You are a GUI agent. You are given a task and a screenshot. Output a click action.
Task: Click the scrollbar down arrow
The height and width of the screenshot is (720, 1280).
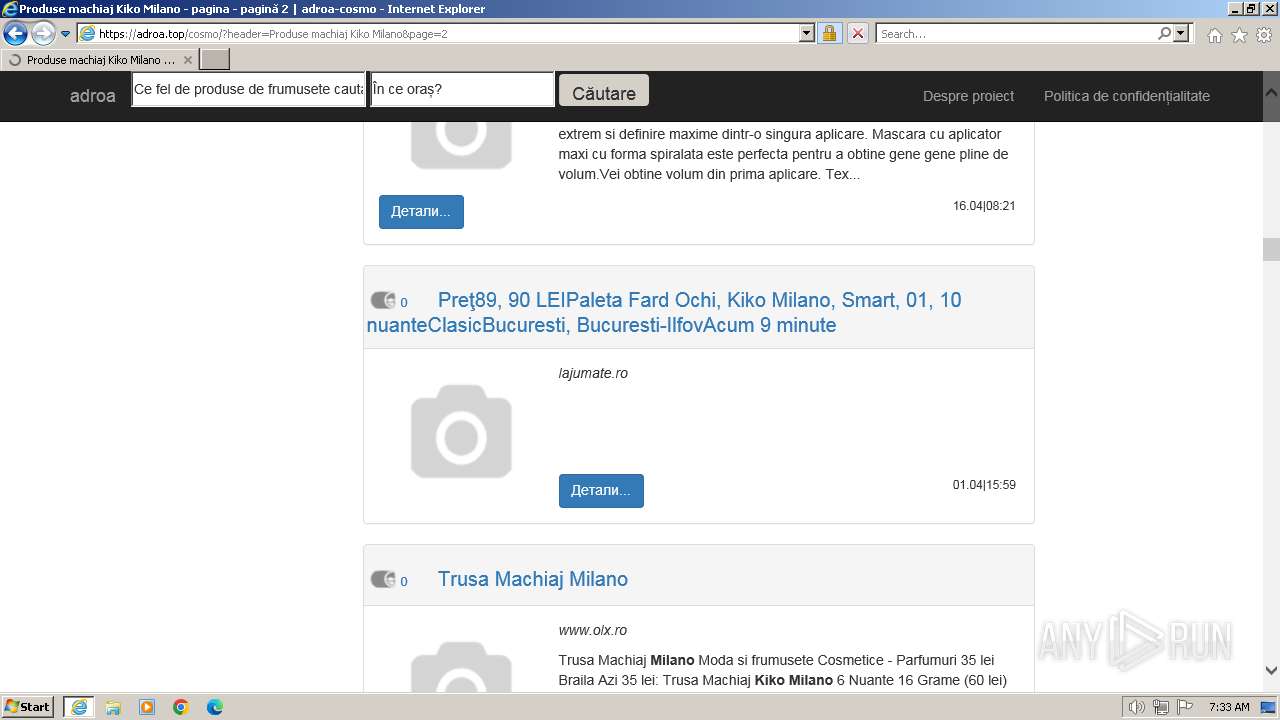click(x=1271, y=671)
